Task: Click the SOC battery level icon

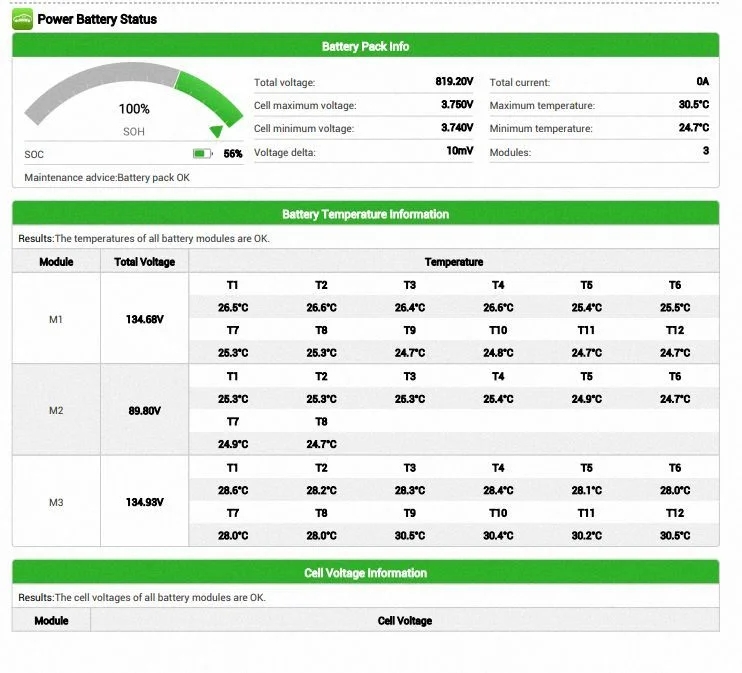Action: (x=203, y=154)
